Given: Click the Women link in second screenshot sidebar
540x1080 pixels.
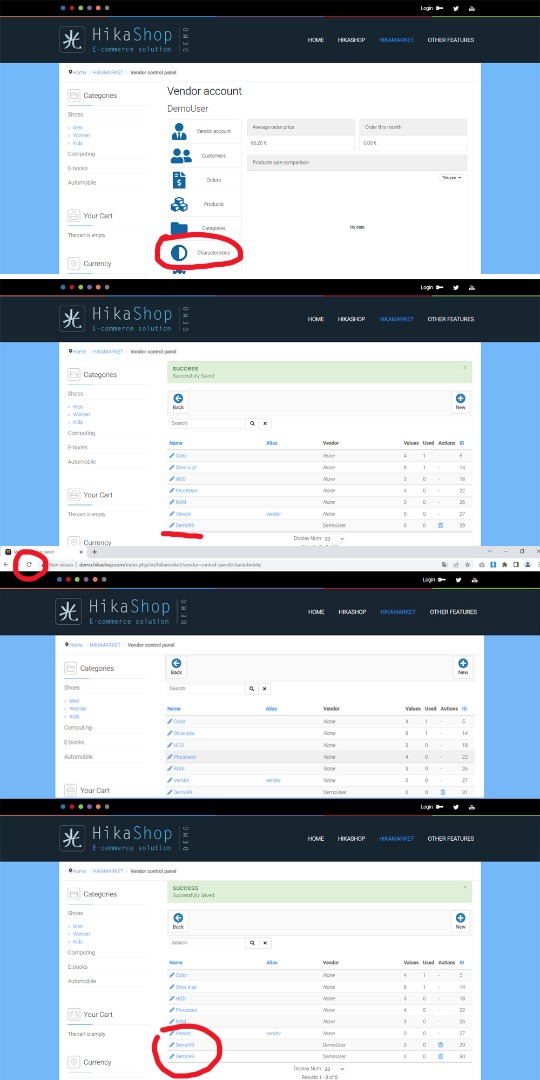Looking at the screenshot, I should 81,415.
